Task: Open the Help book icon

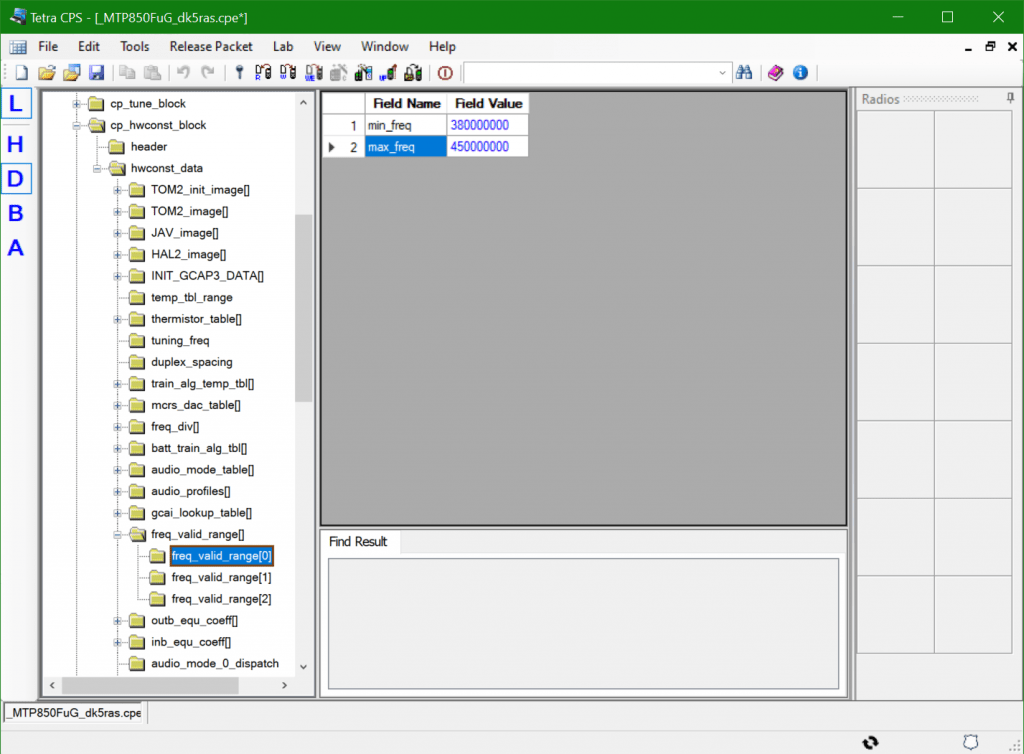Action: [x=775, y=73]
